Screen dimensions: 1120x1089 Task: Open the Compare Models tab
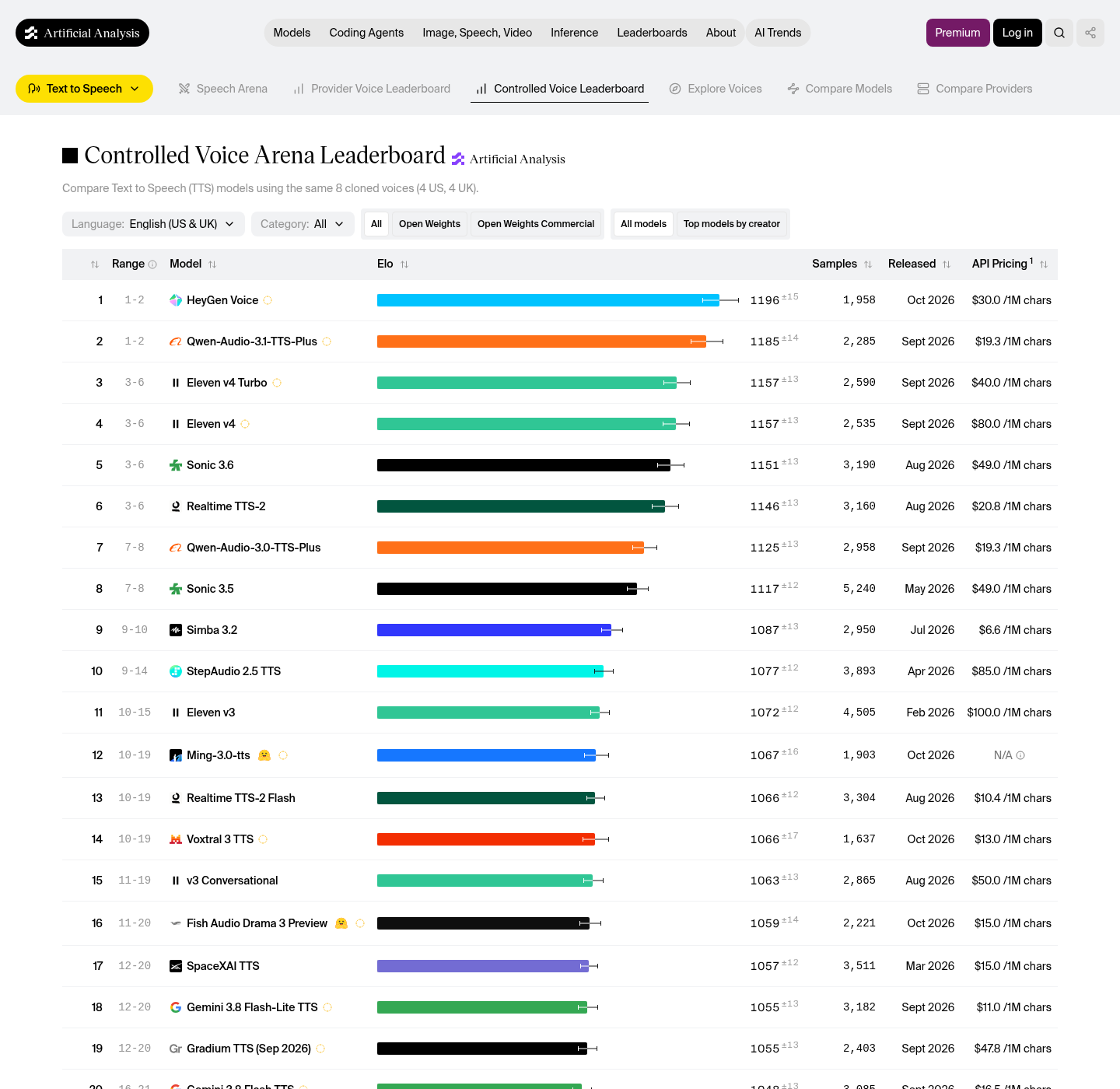tap(840, 89)
